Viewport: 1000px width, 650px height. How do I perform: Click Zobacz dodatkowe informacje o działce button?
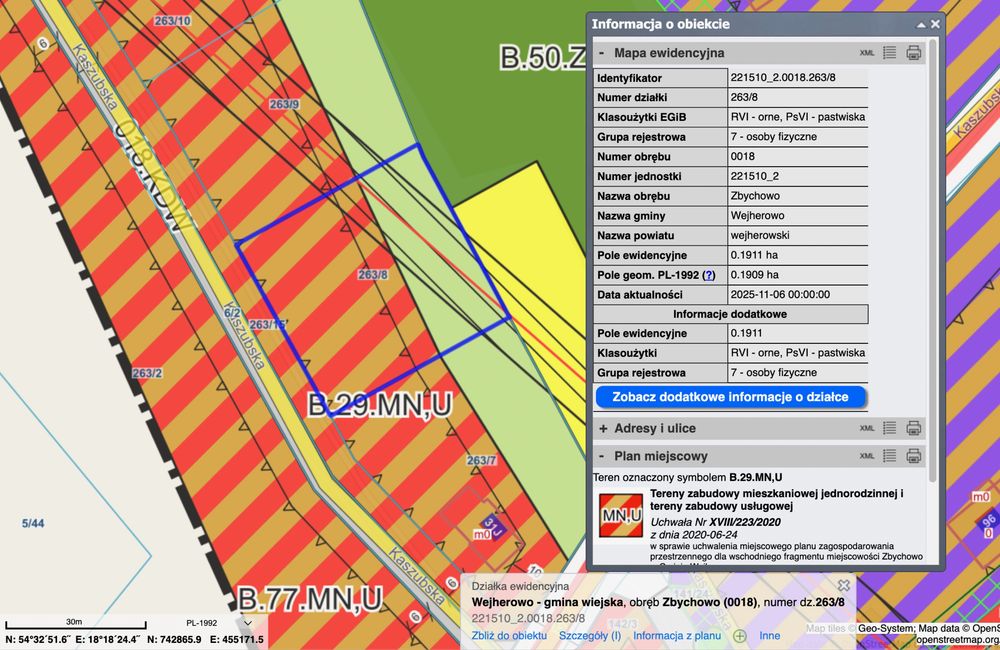[x=730, y=397]
